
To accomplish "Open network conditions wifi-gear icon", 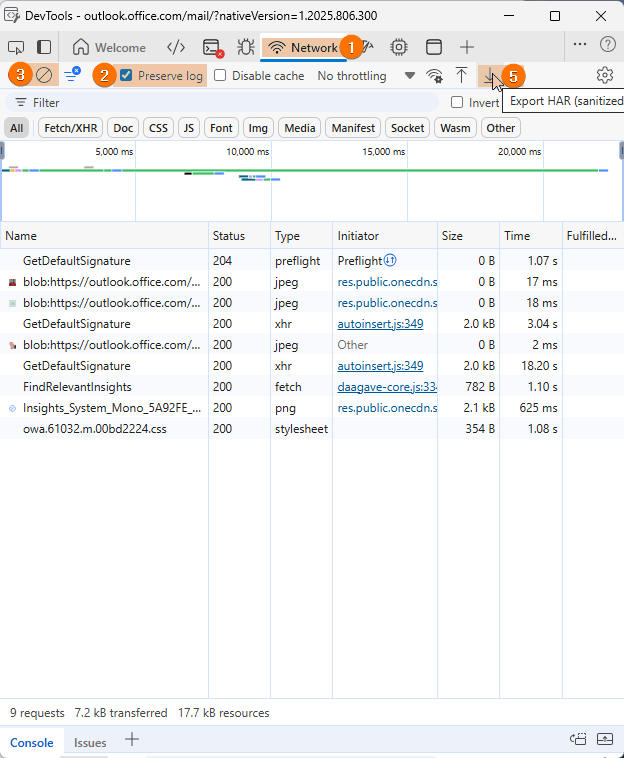I will click(434, 75).
